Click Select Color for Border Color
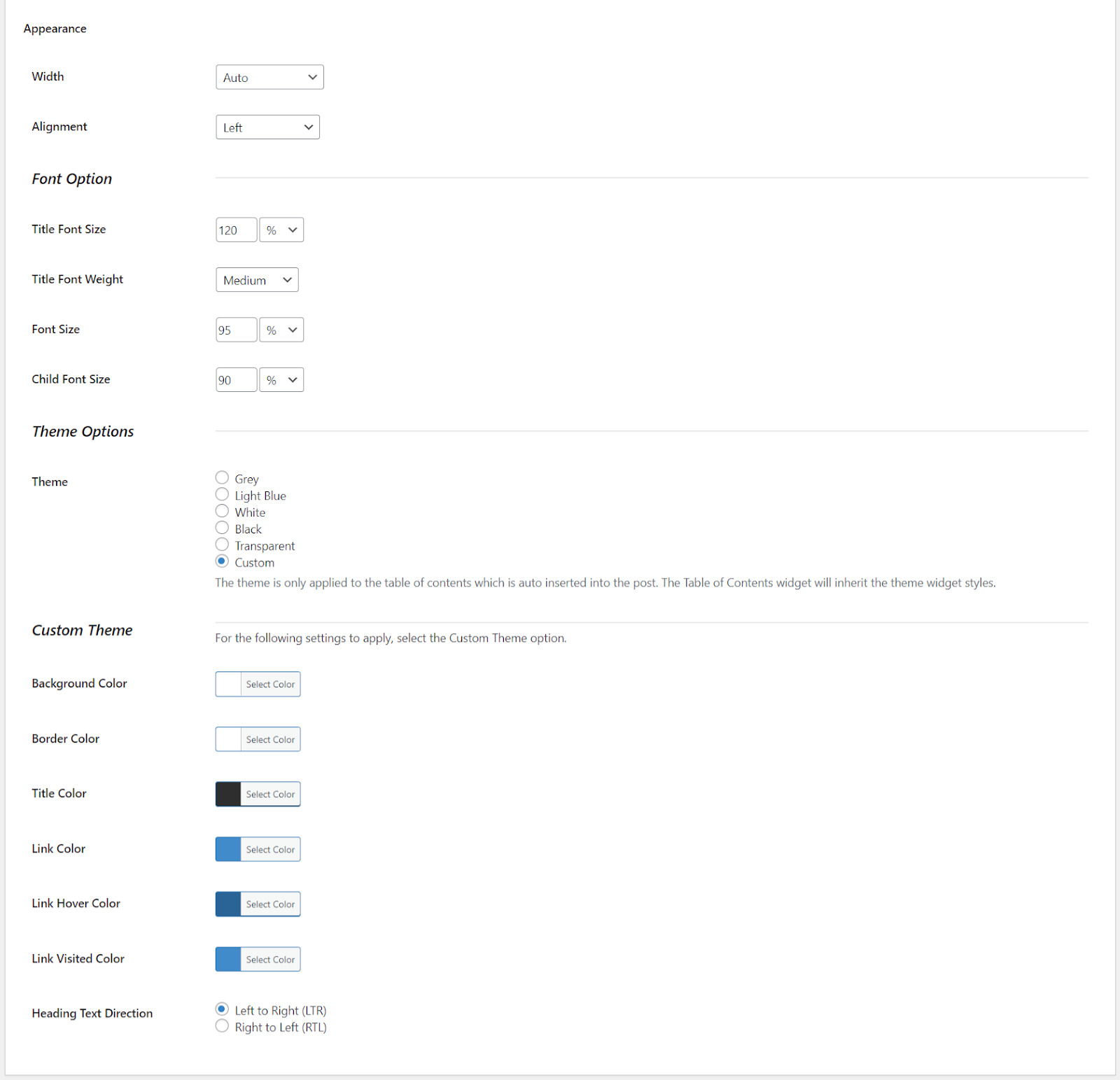 pos(270,740)
